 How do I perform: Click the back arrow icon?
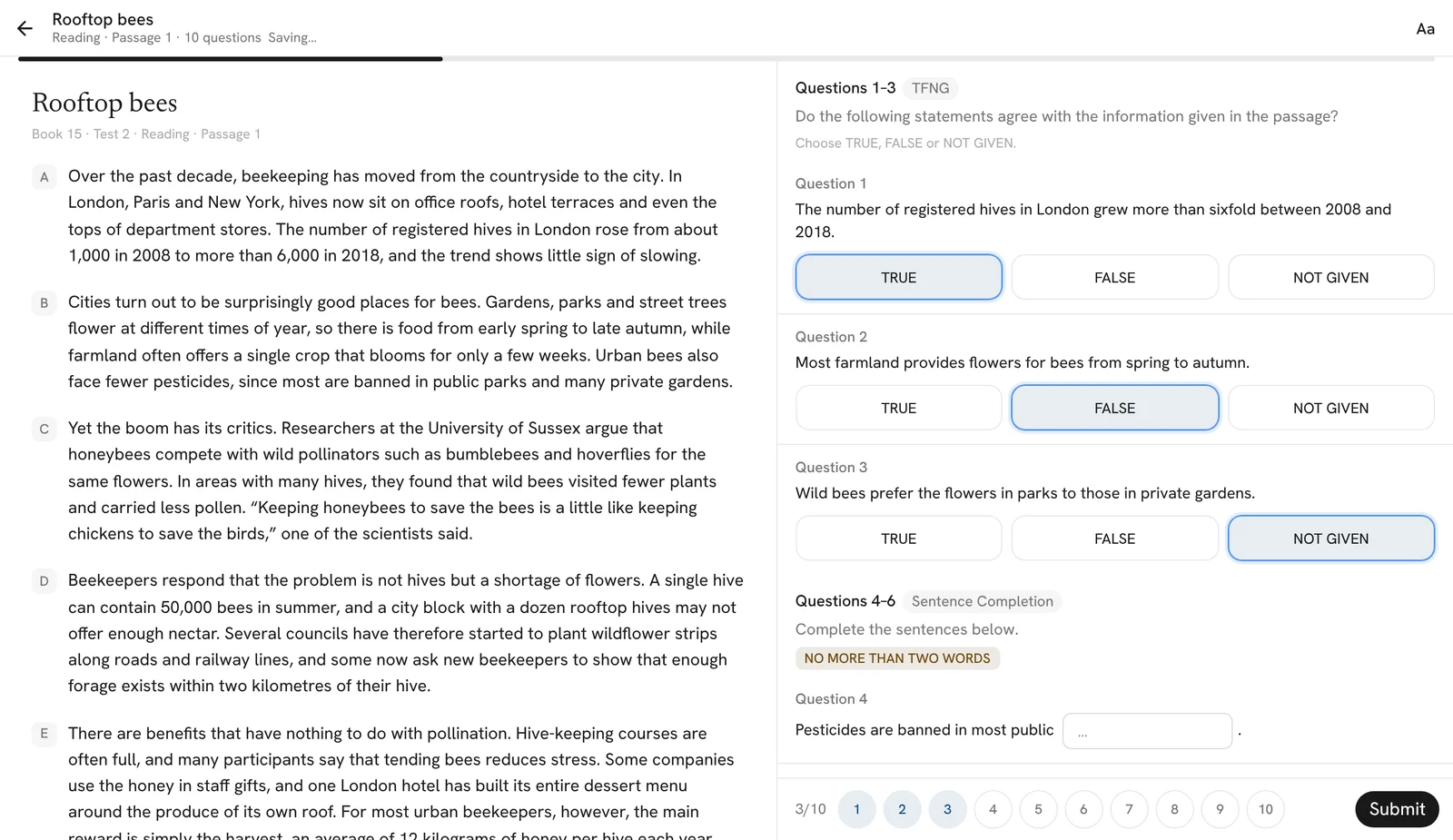tap(25, 28)
